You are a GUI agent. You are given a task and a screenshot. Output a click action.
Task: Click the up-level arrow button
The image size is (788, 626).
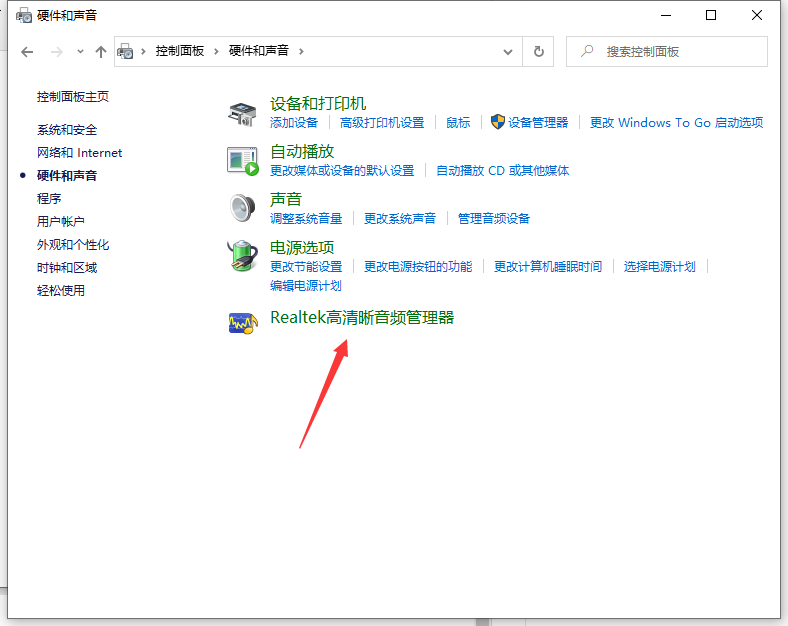100,51
